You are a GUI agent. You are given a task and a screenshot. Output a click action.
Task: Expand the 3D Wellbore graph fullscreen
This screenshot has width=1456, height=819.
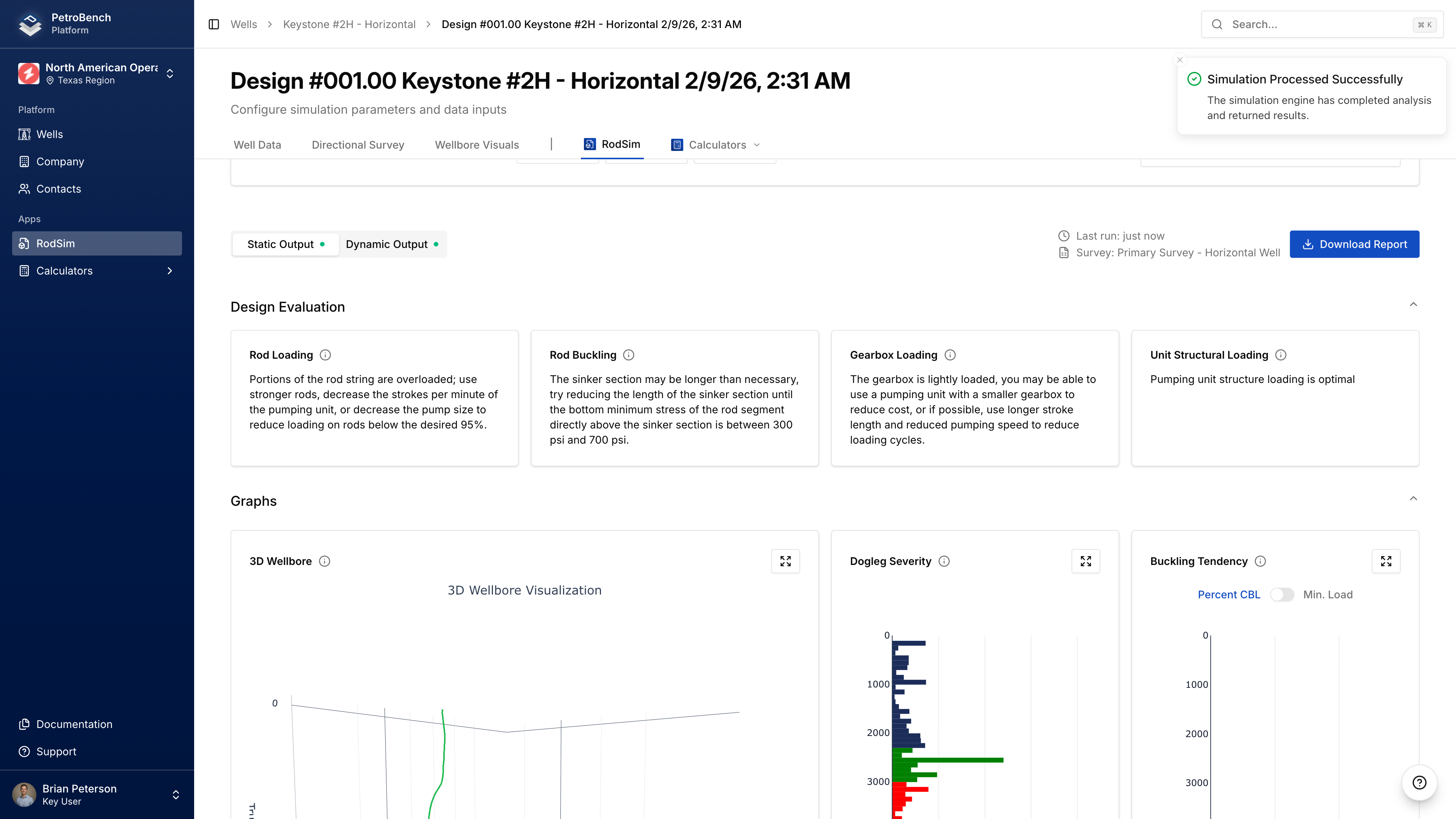[x=785, y=561]
